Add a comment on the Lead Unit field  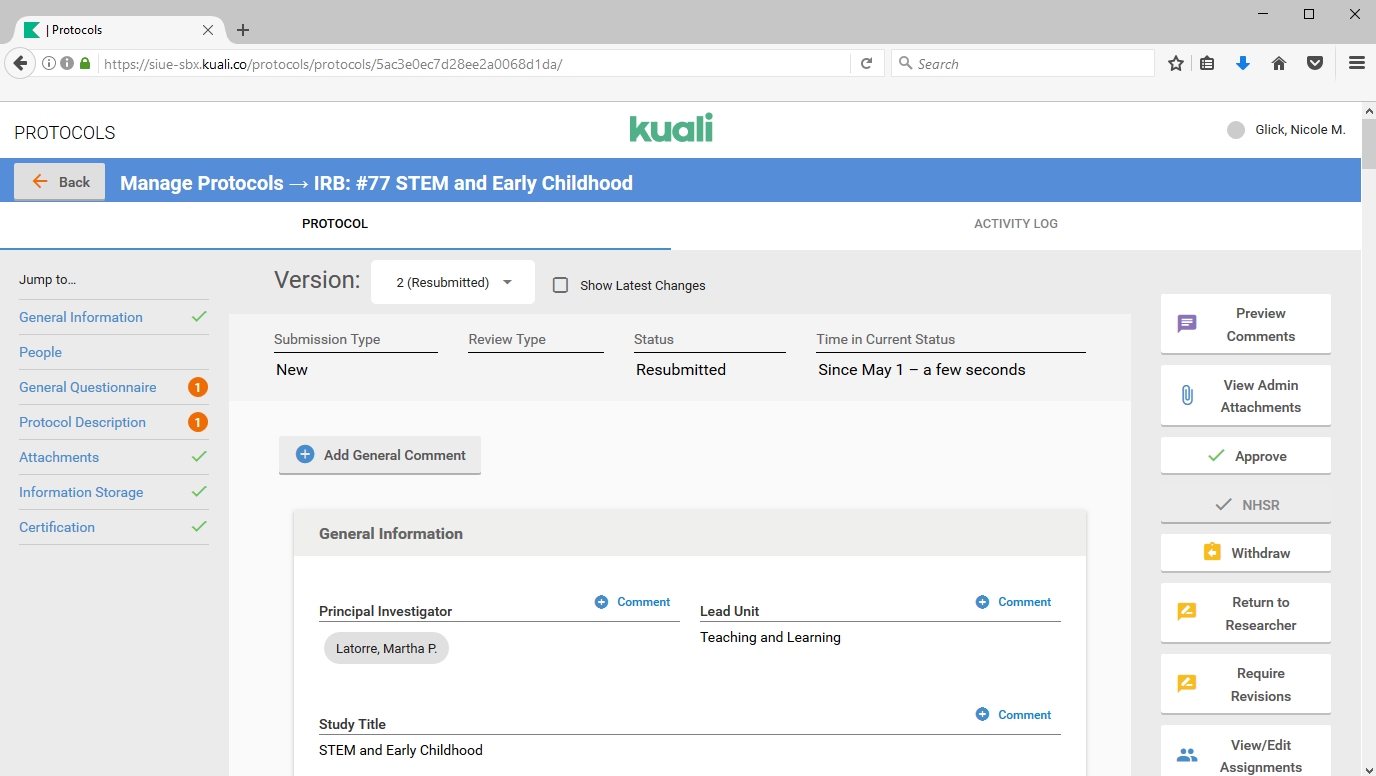click(x=1013, y=602)
